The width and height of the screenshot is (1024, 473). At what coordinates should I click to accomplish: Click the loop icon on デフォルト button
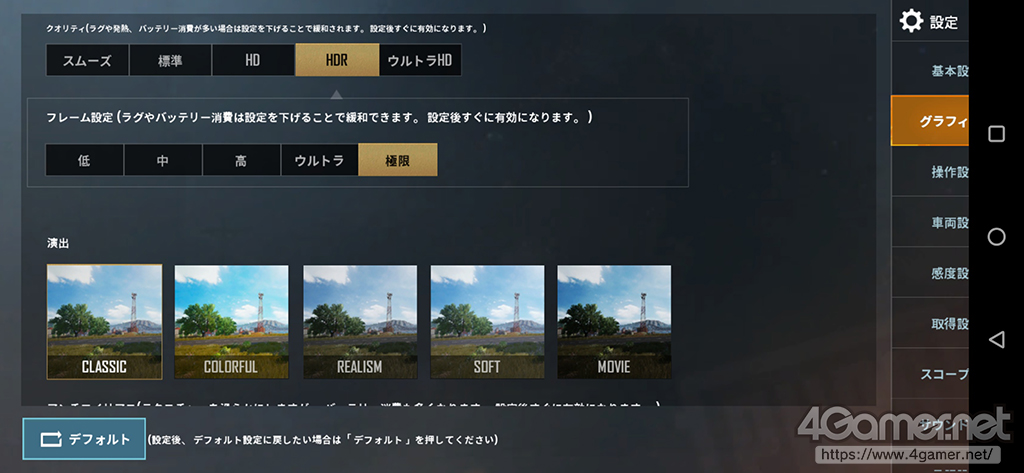coord(50,440)
